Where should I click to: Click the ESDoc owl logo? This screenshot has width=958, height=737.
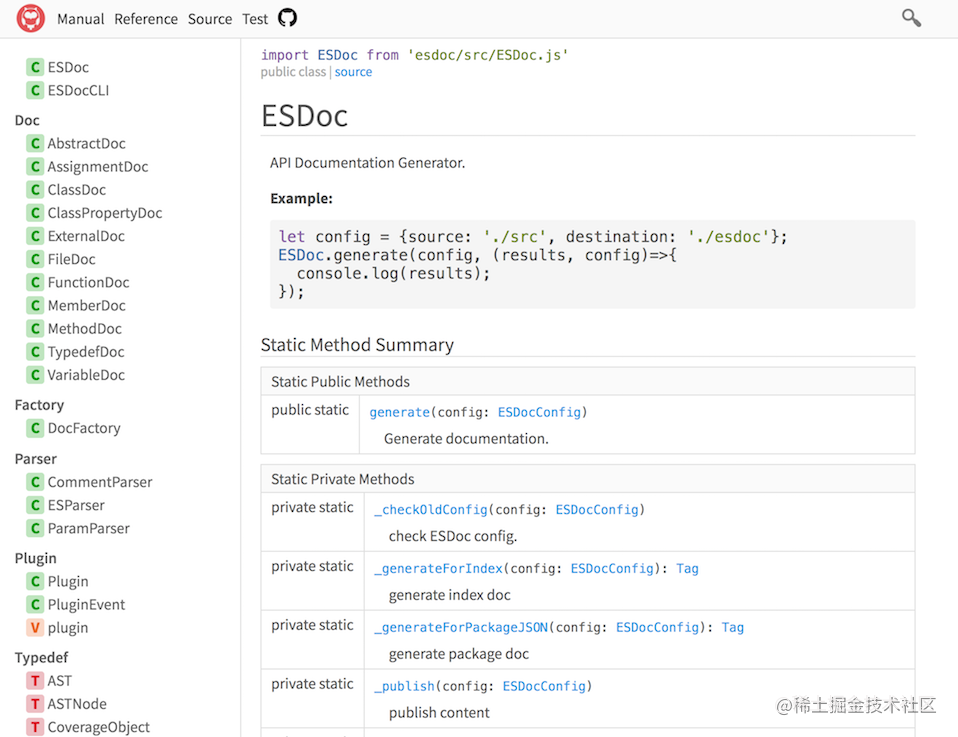point(31,18)
